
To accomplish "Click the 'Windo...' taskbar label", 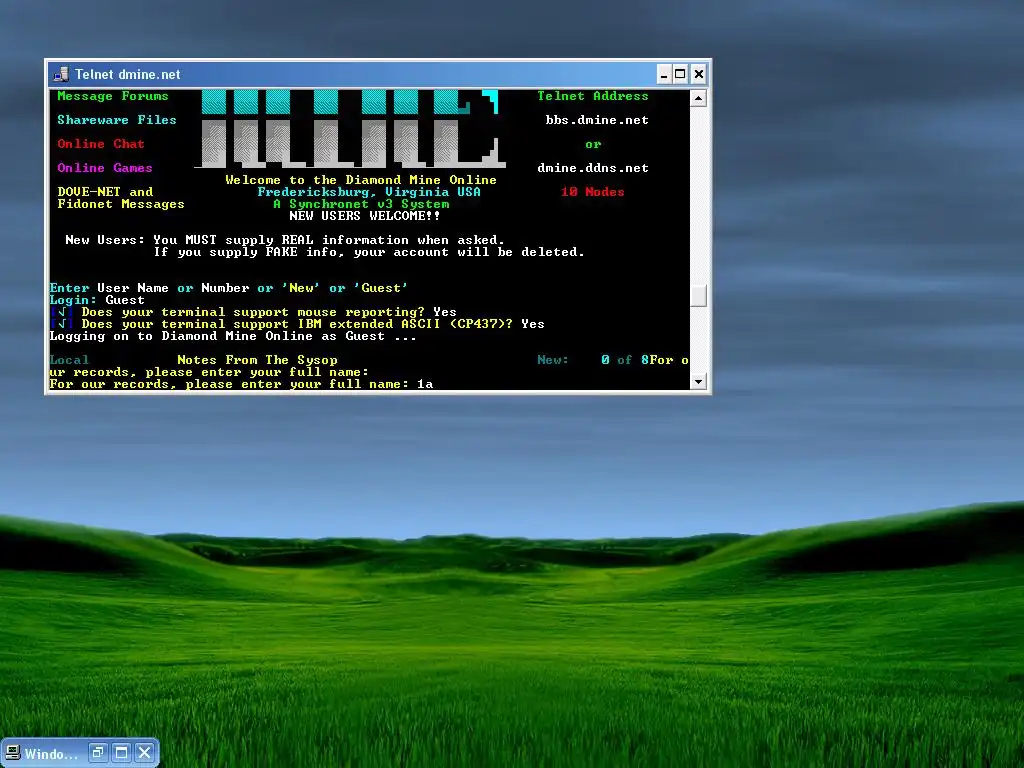I will (x=51, y=754).
